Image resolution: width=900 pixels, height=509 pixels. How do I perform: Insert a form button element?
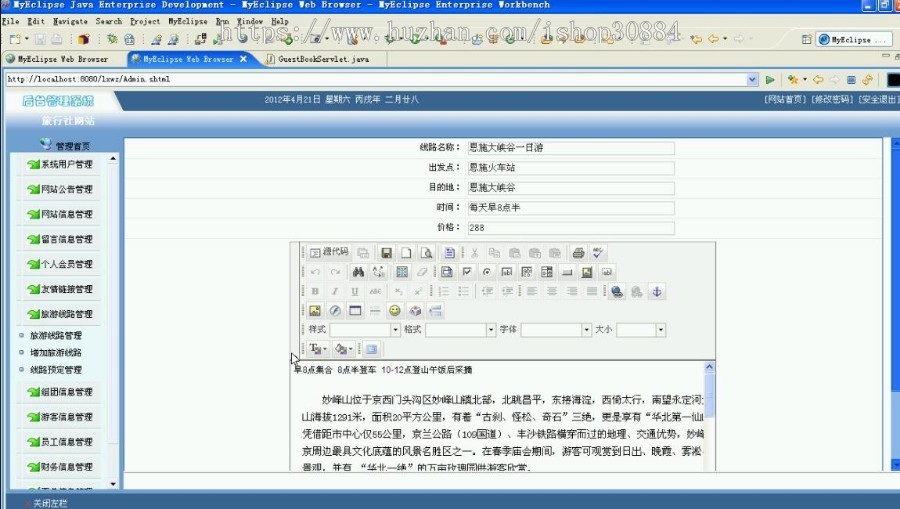click(x=567, y=272)
